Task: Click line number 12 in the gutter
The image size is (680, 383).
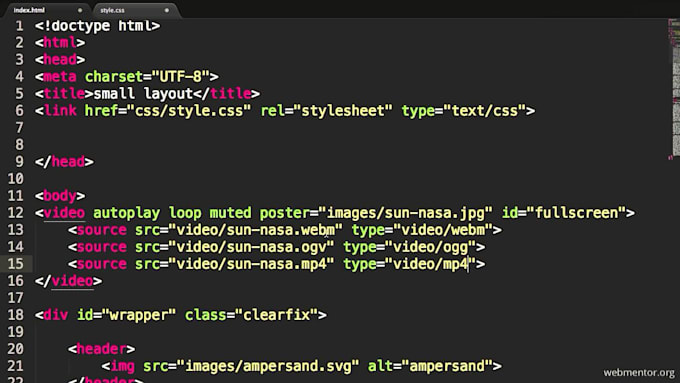Action: 16,213
